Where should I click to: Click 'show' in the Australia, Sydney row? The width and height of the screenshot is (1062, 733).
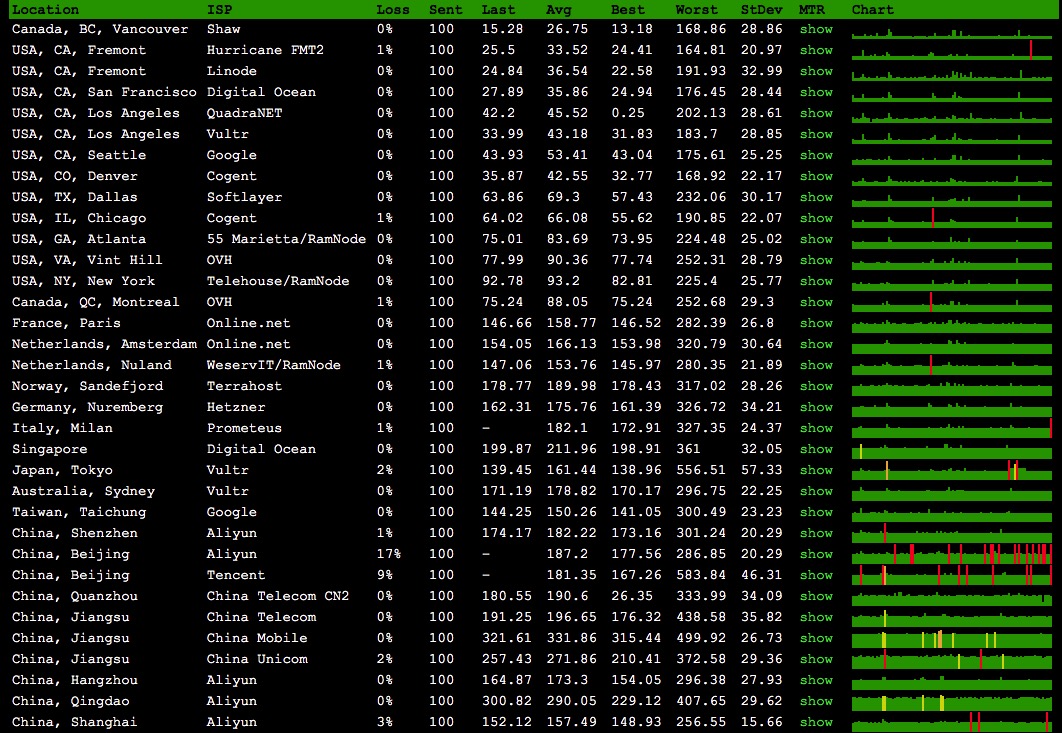[816, 491]
